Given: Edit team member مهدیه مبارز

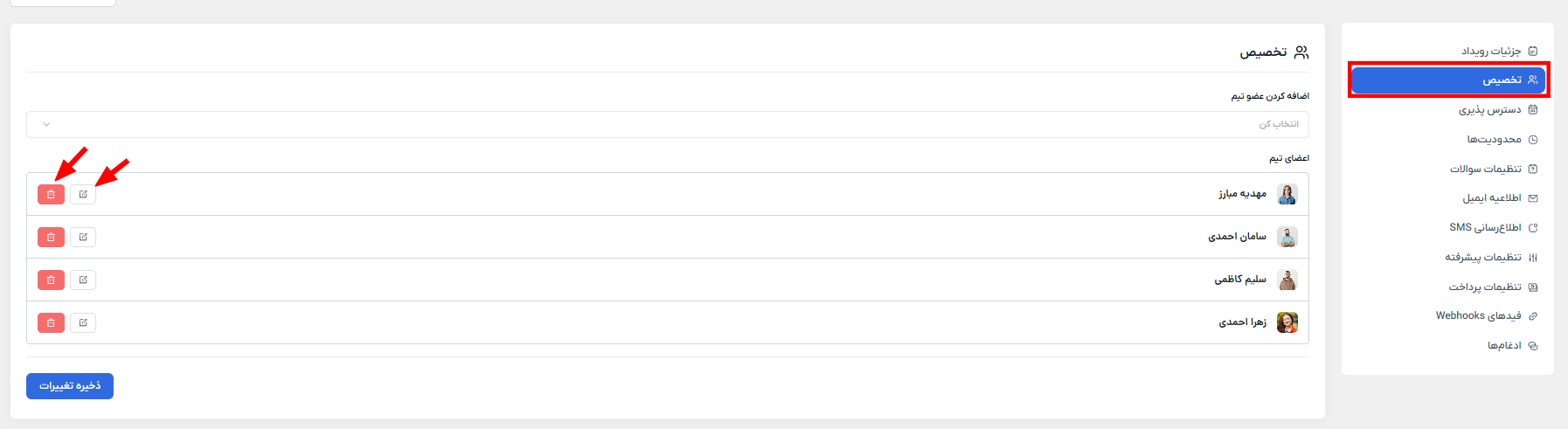Looking at the screenshot, I should pos(83,194).
